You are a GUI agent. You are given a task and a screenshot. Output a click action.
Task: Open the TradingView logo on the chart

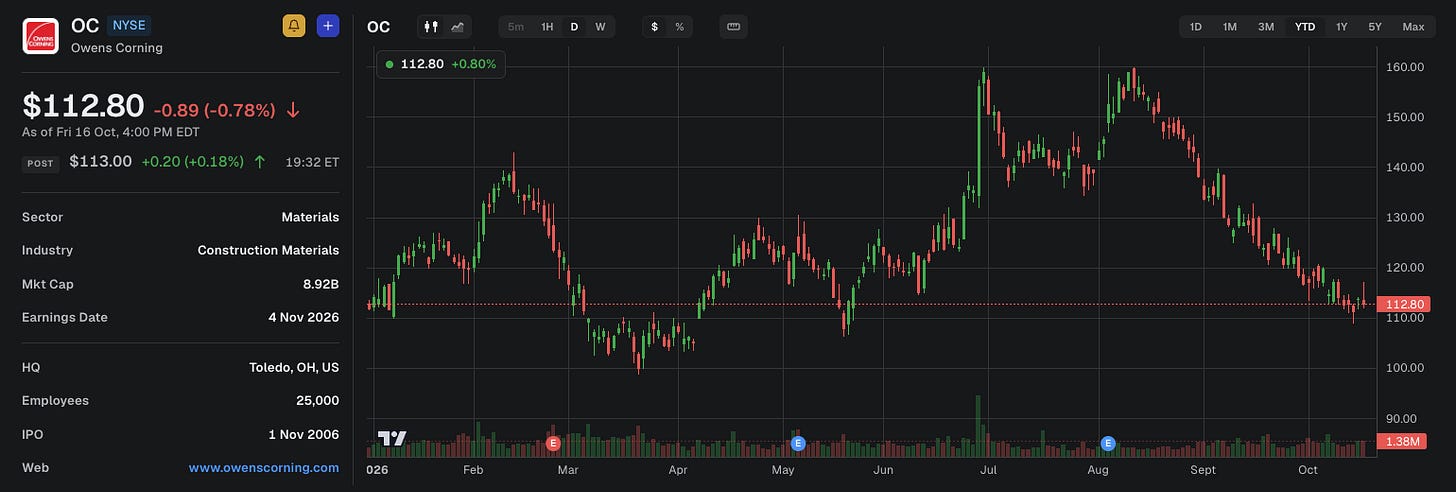[x=392, y=438]
